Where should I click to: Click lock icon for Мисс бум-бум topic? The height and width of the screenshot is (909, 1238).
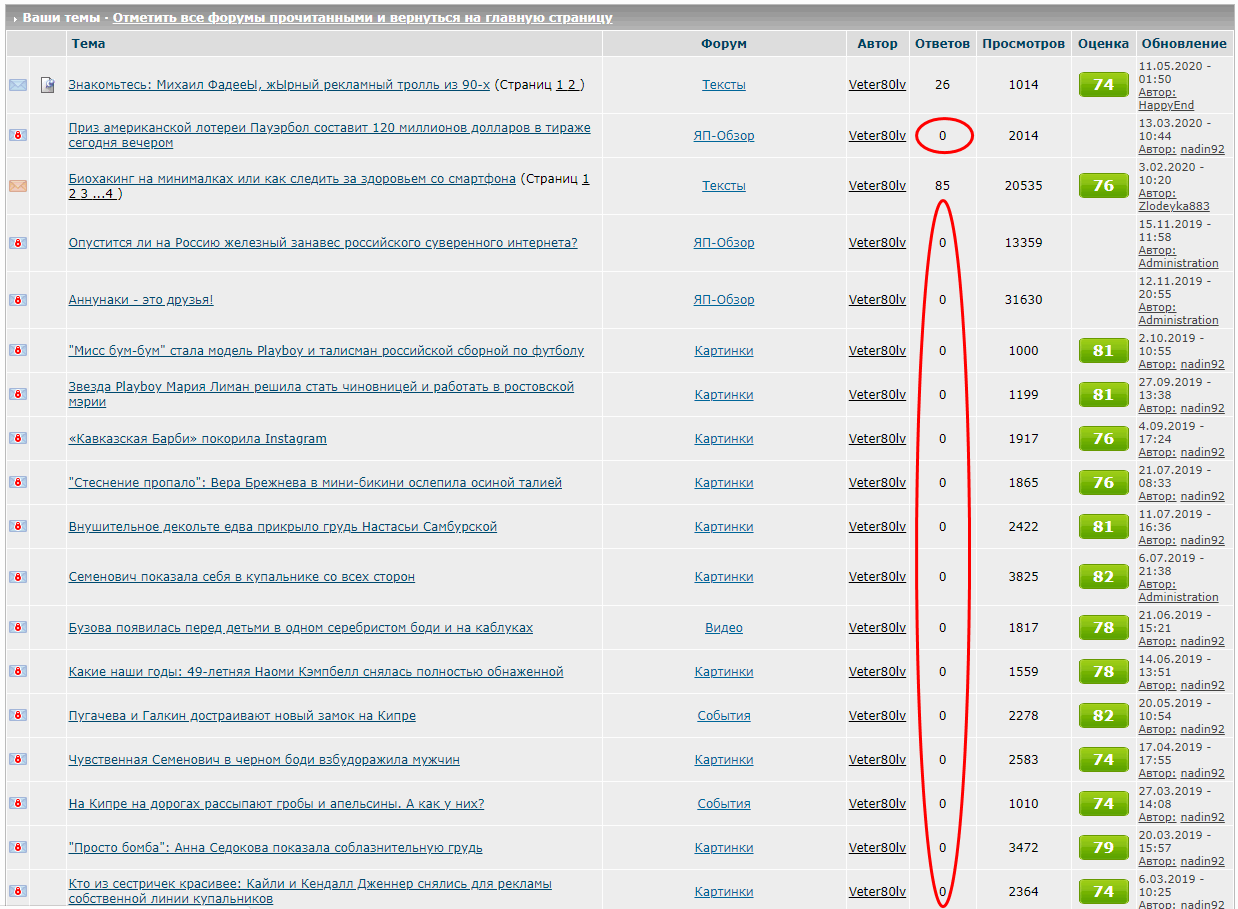(x=18, y=350)
